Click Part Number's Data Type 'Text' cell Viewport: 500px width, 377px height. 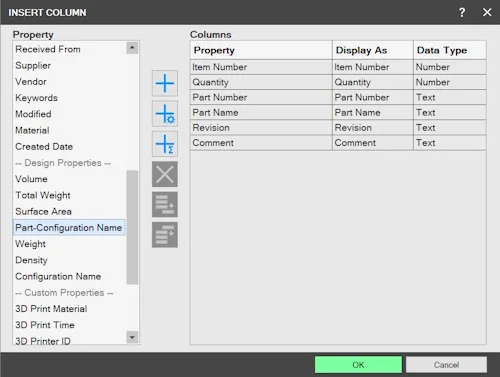[450, 98]
